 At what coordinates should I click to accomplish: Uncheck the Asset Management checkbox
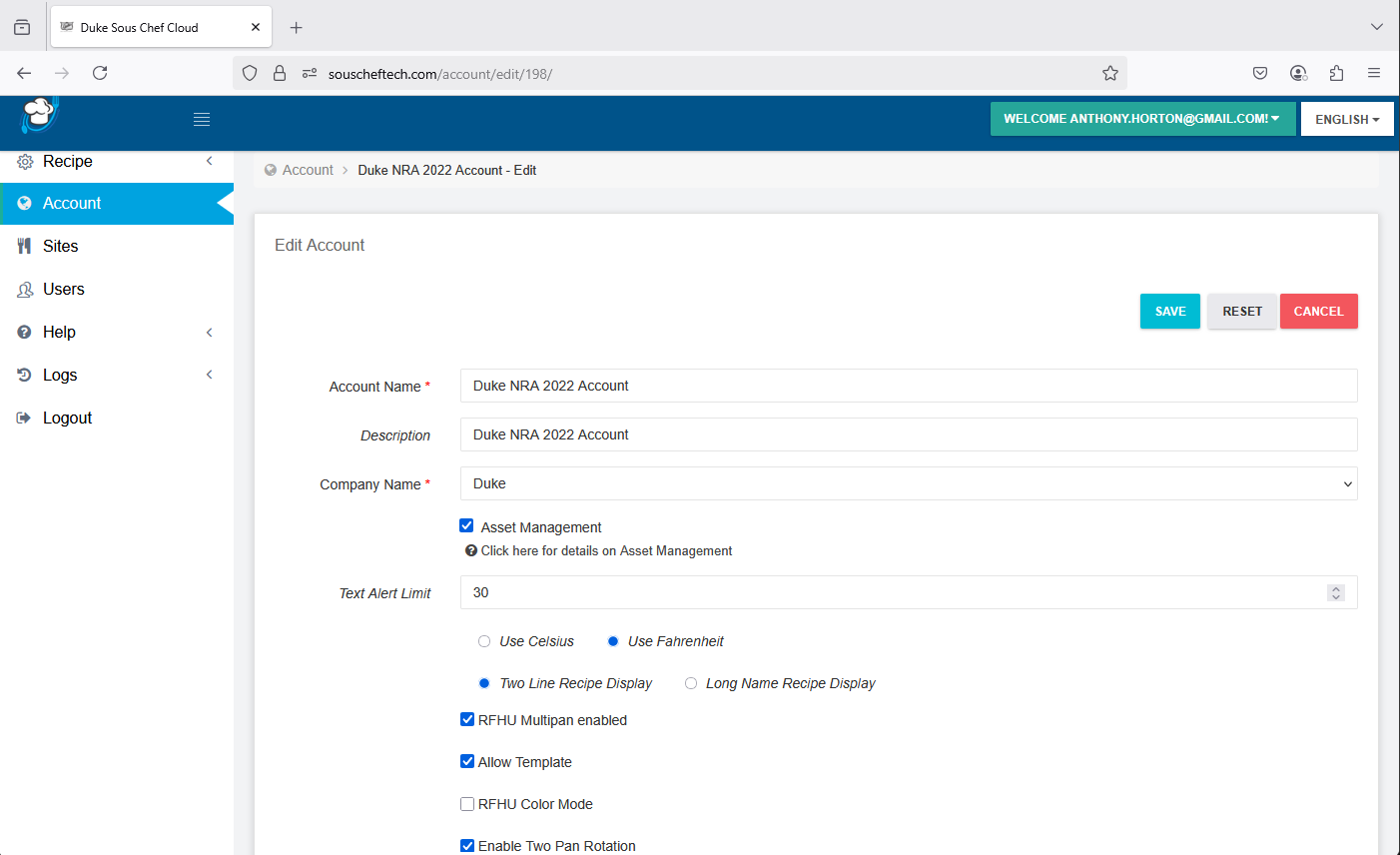[466, 525]
